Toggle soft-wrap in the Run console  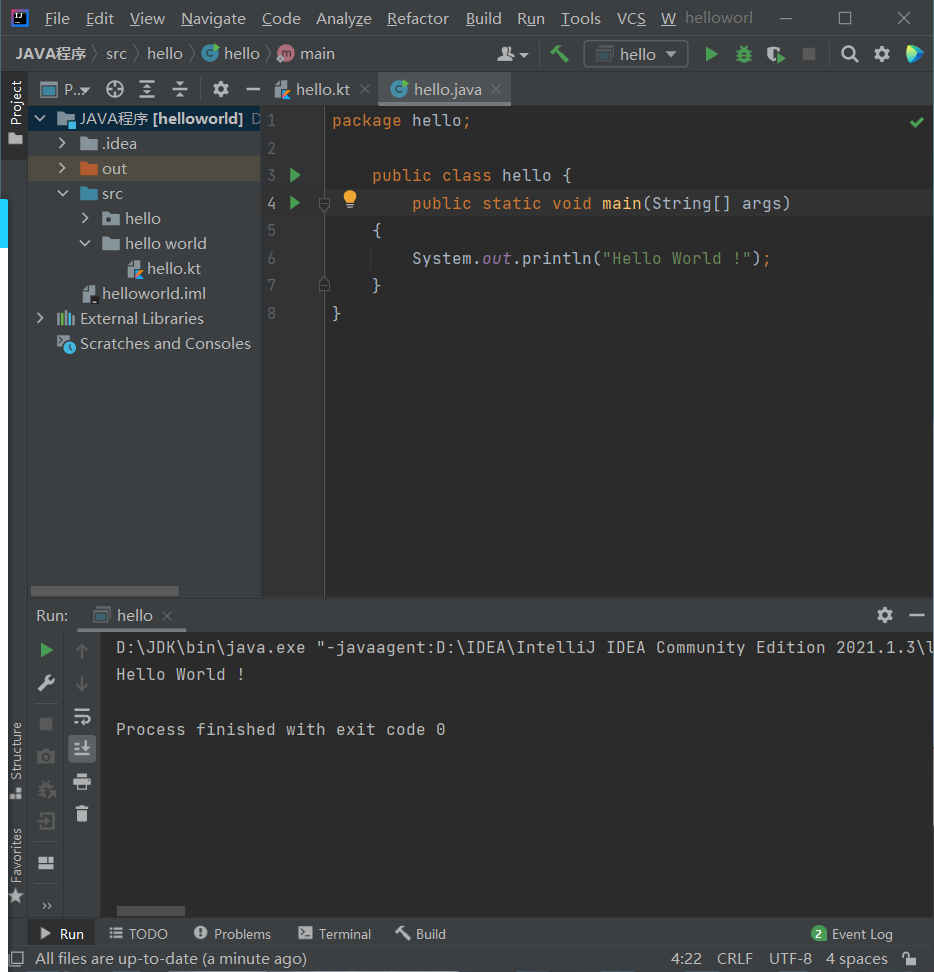point(82,716)
